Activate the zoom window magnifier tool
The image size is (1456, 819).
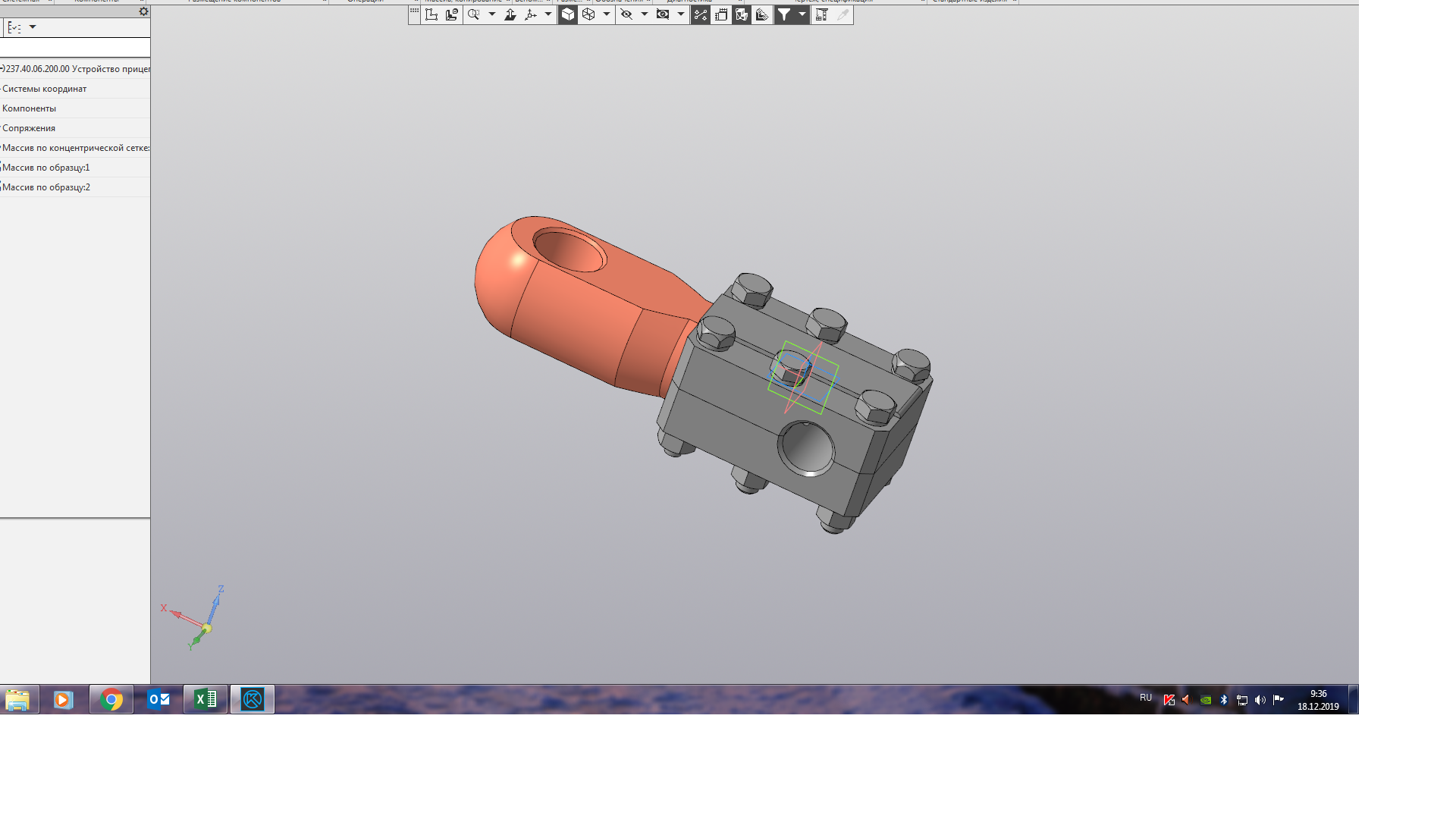(x=474, y=14)
